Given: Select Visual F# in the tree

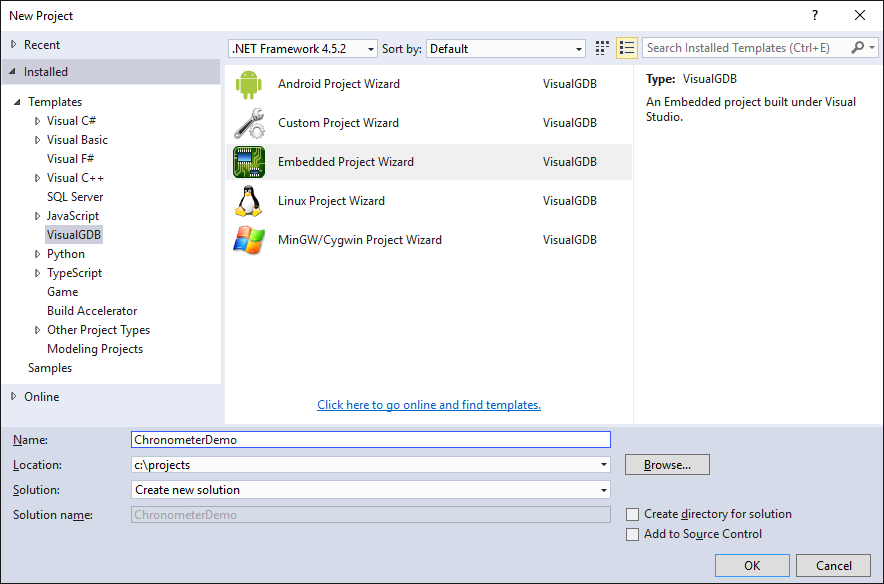Looking at the screenshot, I should coord(70,158).
